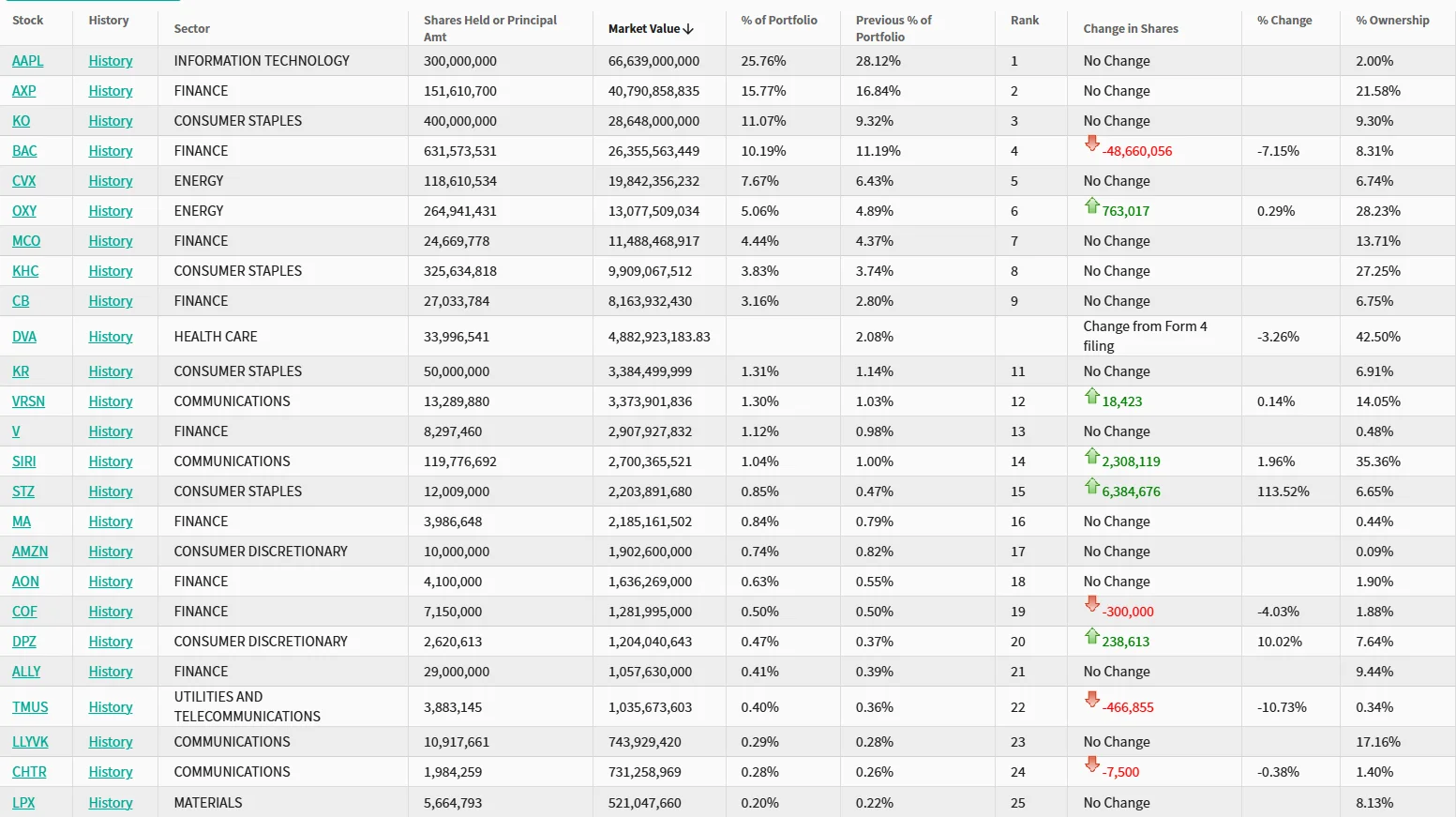1456x817 pixels.
Task: Sort by Change in Shares header
Action: click(1131, 29)
